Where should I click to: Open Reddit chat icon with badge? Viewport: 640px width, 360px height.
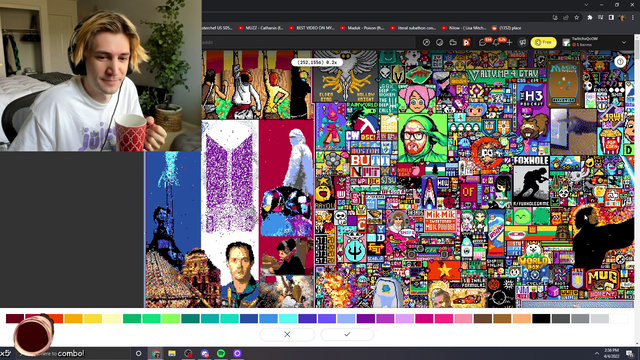tap(483, 43)
